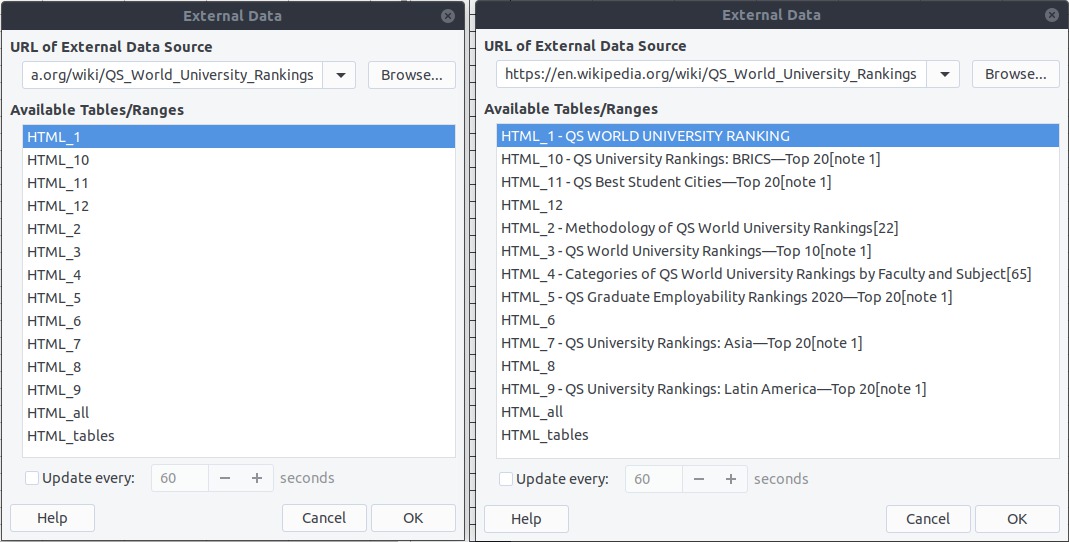Click Browse... in the right dialog

tap(1016, 74)
